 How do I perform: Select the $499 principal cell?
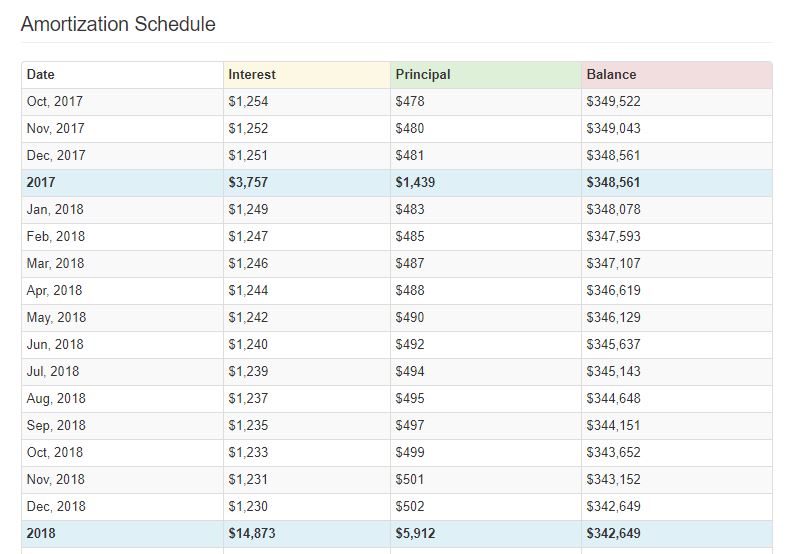click(410, 452)
